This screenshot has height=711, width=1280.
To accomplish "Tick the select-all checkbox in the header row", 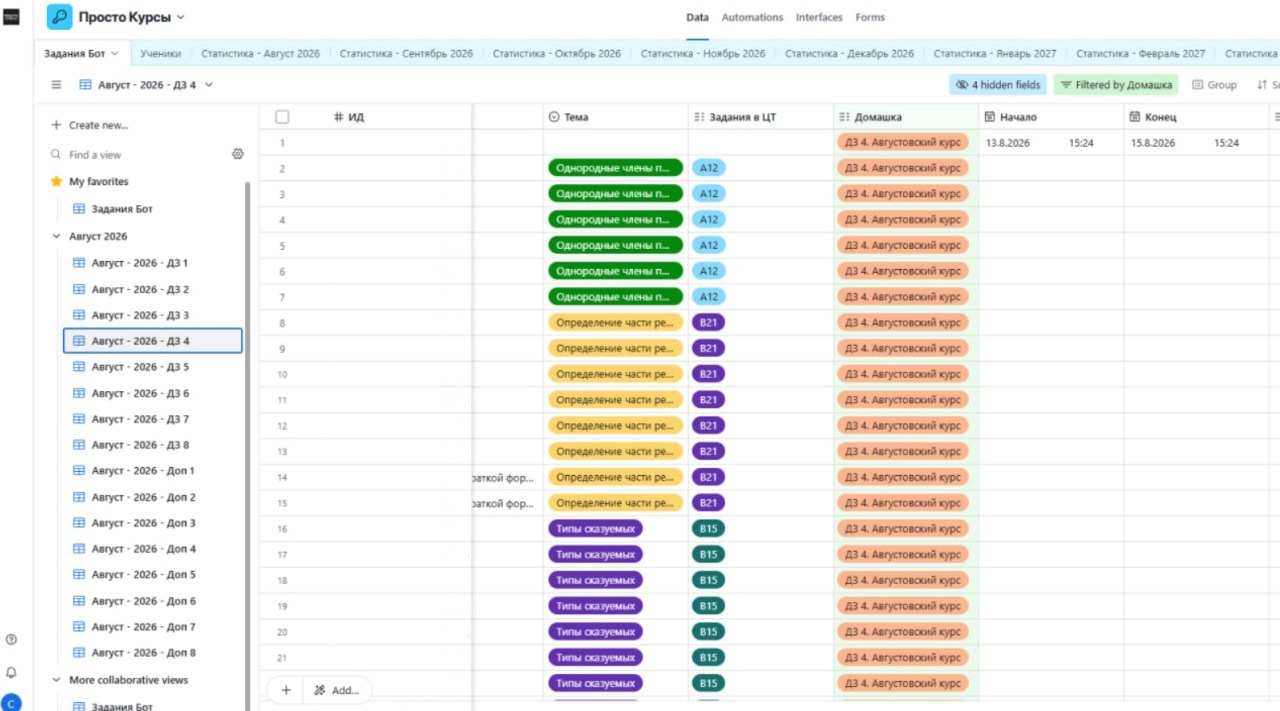I will point(282,117).
